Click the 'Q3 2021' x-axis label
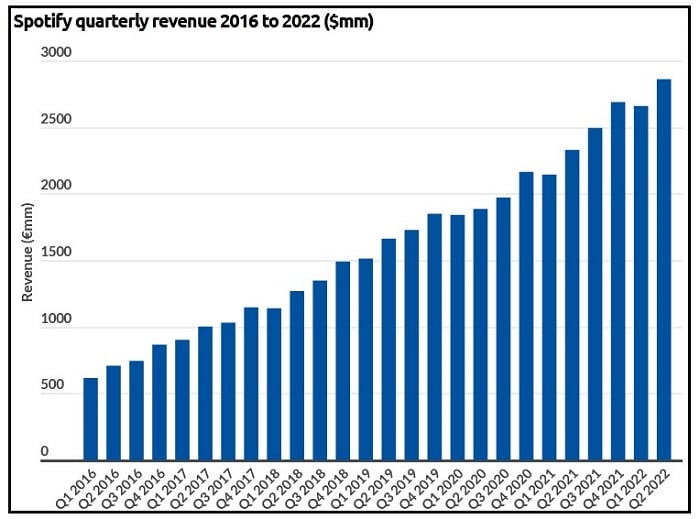This screenshot has width=700, height=519. [x=581, y=489]
